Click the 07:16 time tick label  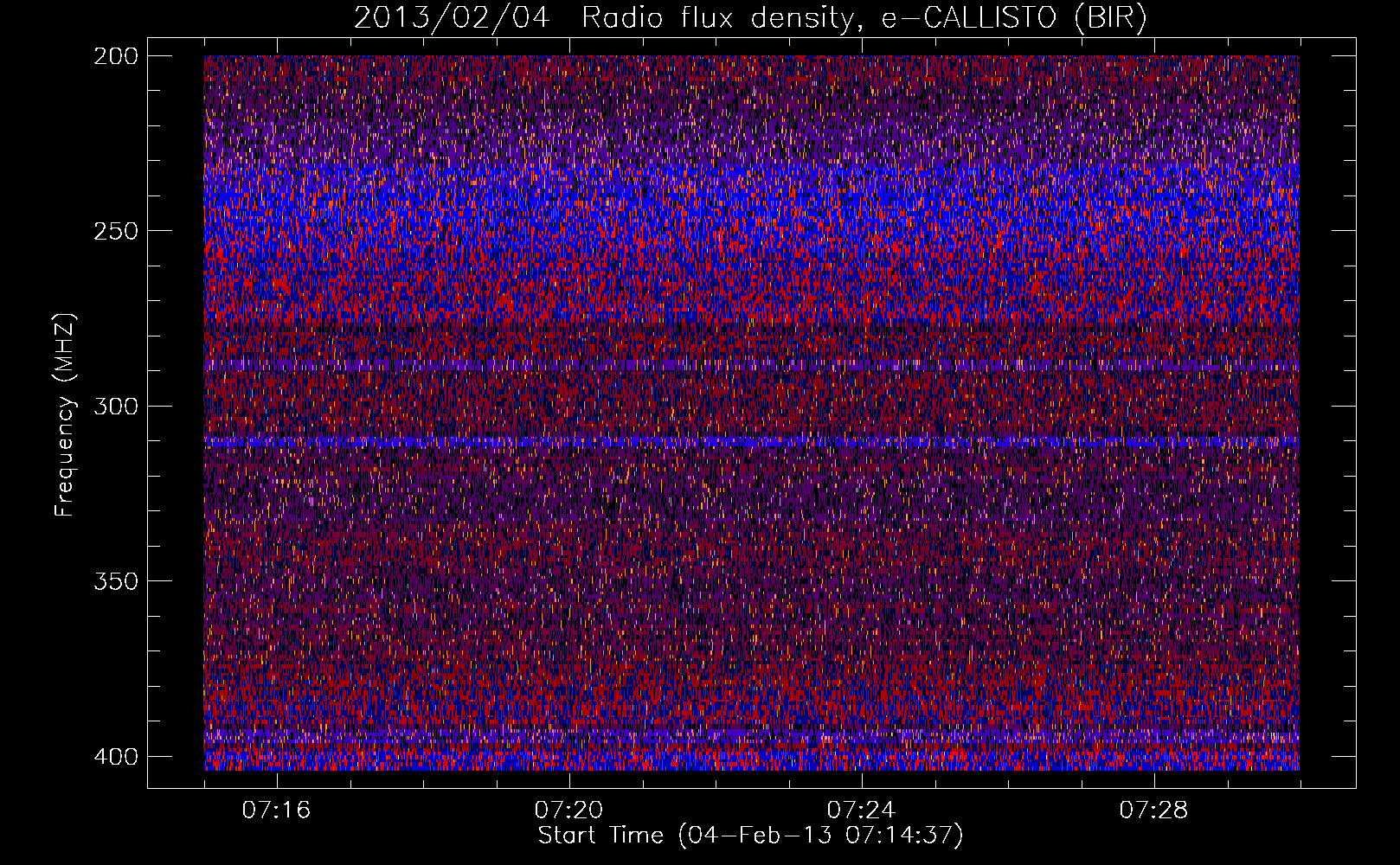point(277,811)
